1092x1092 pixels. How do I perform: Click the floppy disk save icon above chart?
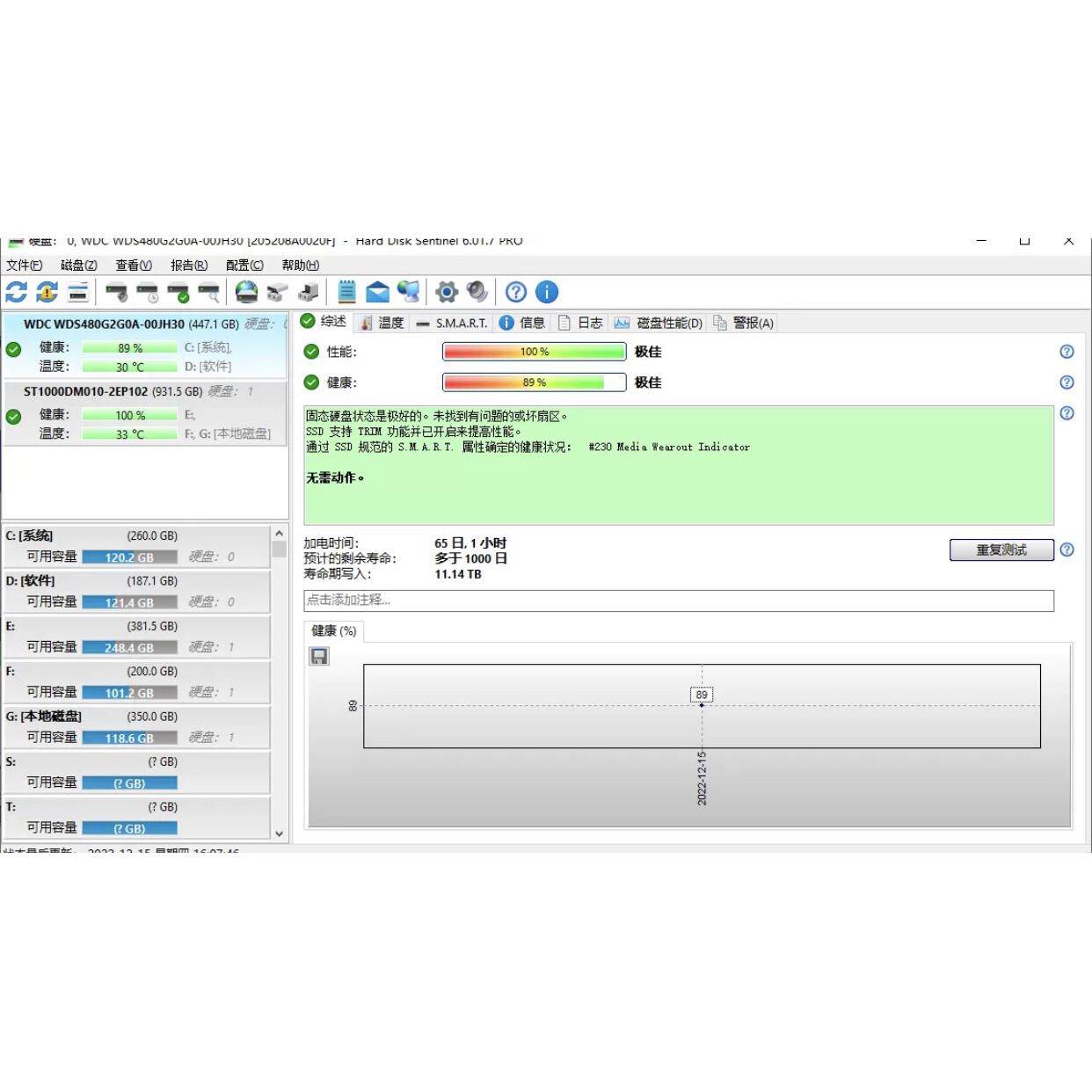[x=319, y=656]
